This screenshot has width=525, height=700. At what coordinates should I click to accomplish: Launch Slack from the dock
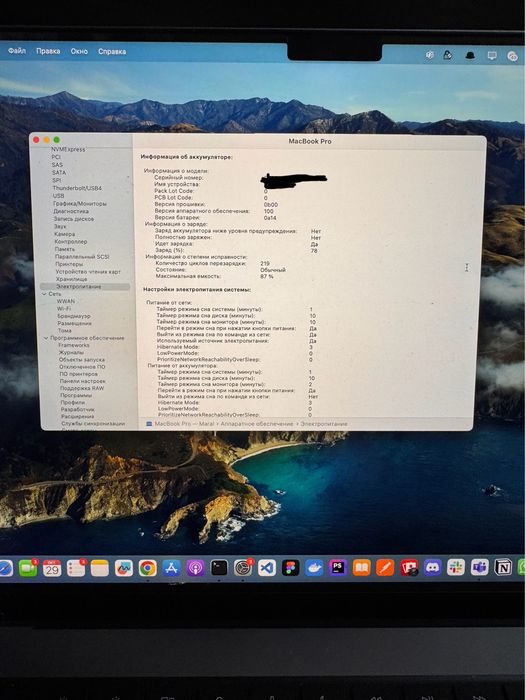click(456, 567)
